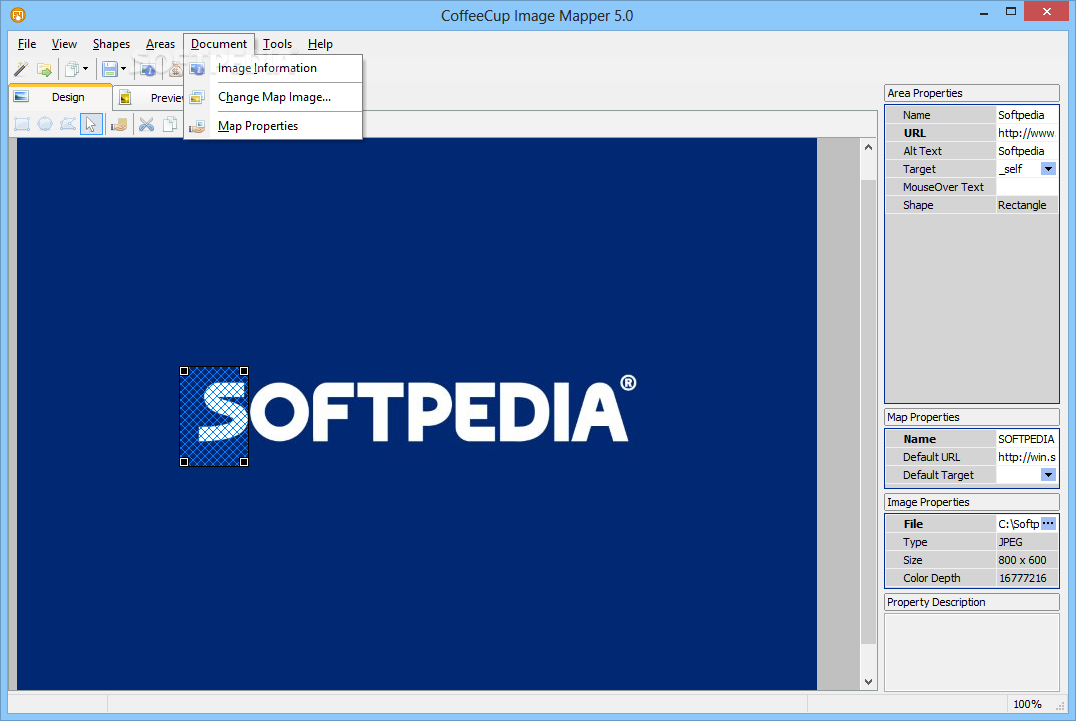This screenshot has width=1076, height=721.
Task: Open the Shapes menu
Action: (x=111, y=44)
